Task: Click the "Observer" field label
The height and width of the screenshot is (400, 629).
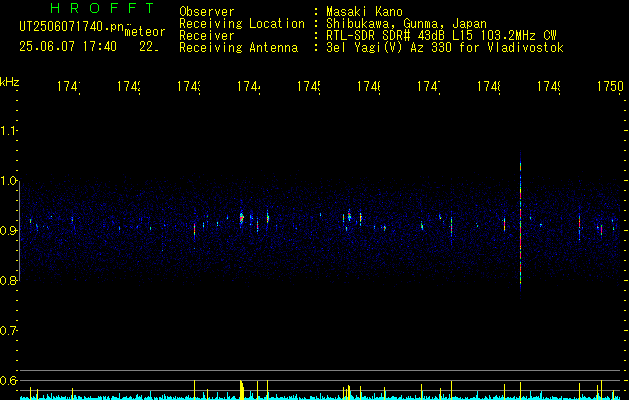Action: [x=207, y=12]
